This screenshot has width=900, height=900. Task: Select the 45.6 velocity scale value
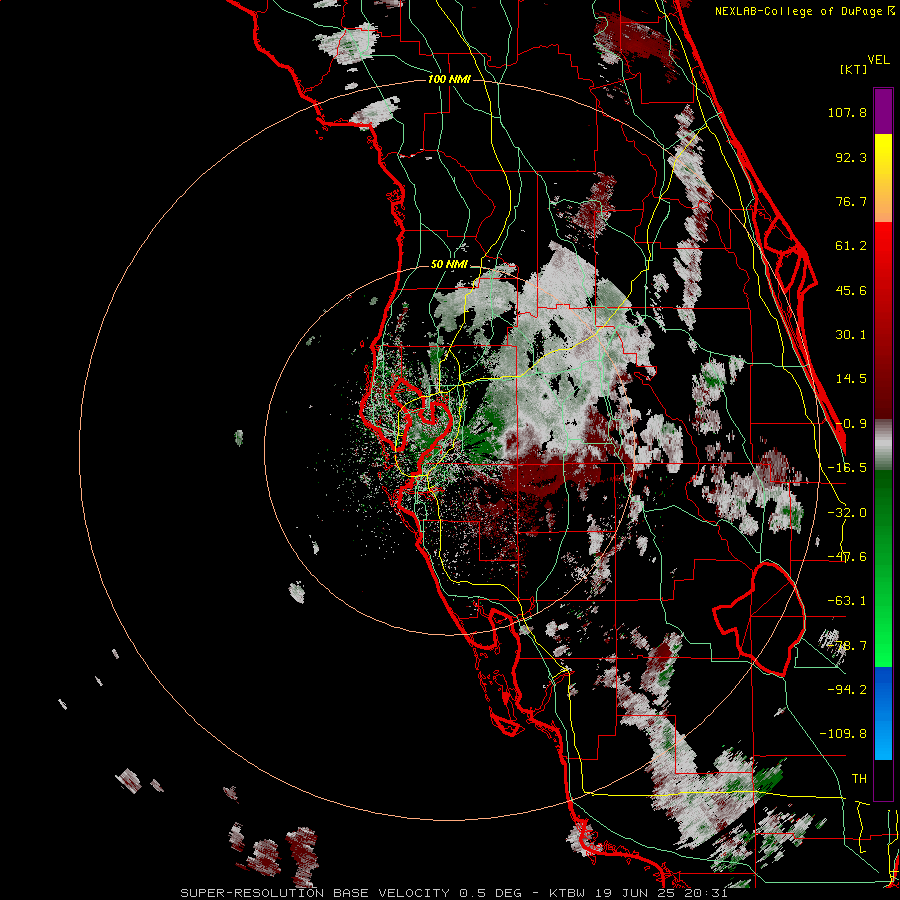851,290
